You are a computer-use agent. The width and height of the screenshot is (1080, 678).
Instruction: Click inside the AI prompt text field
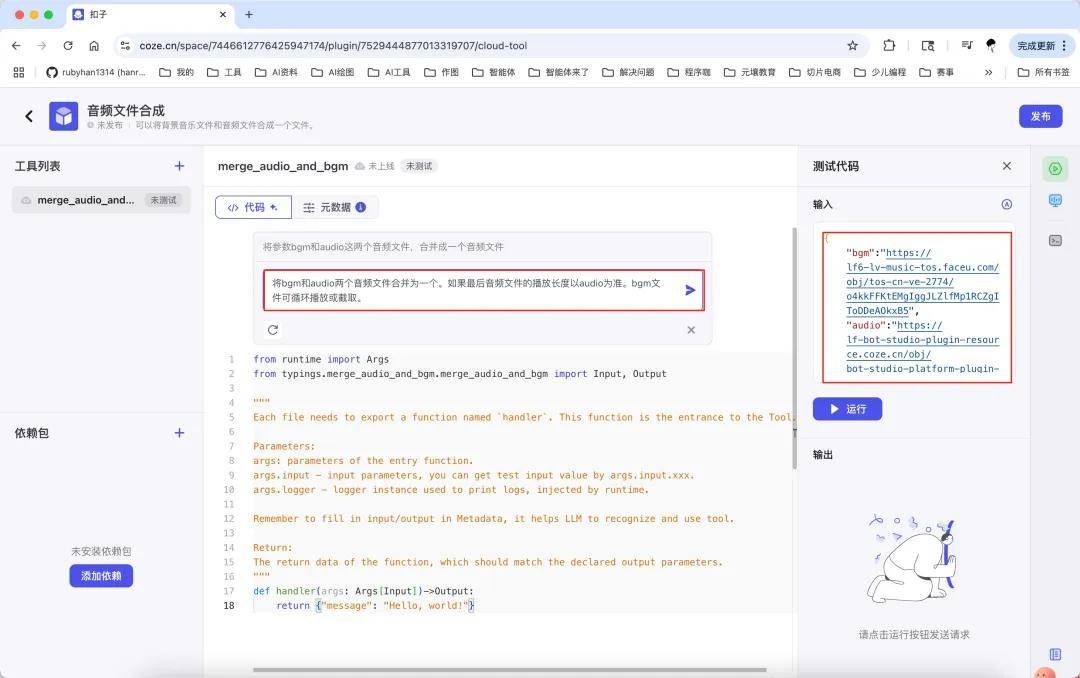tap(470, 290)
